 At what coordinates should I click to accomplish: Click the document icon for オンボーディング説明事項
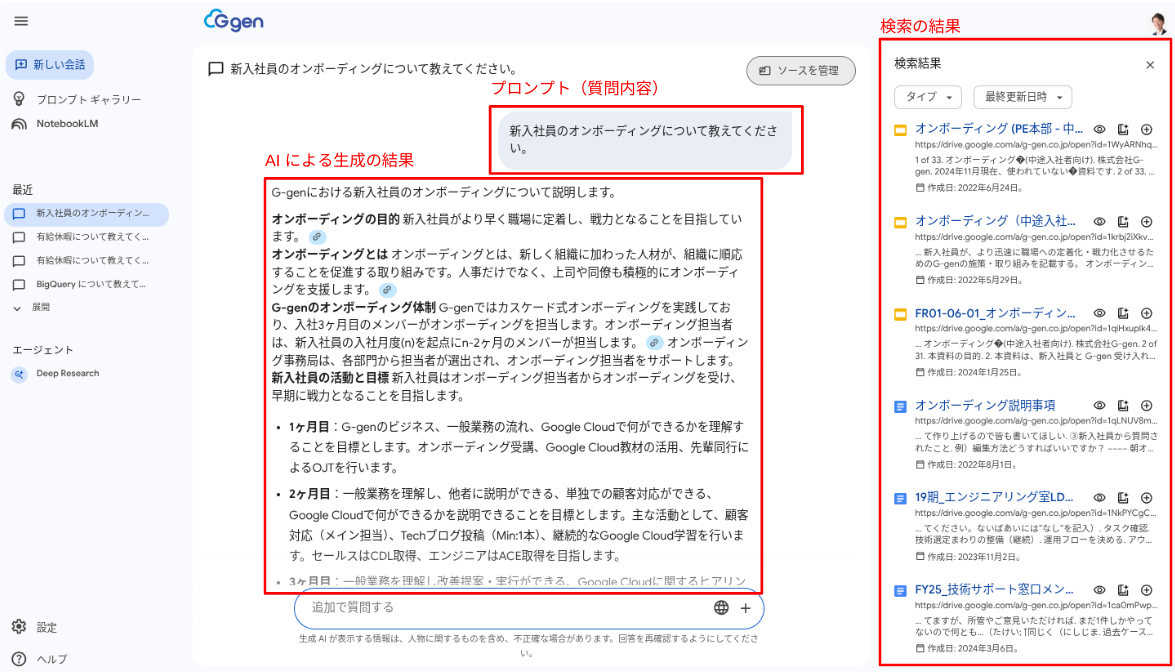tap(1123, 405)
